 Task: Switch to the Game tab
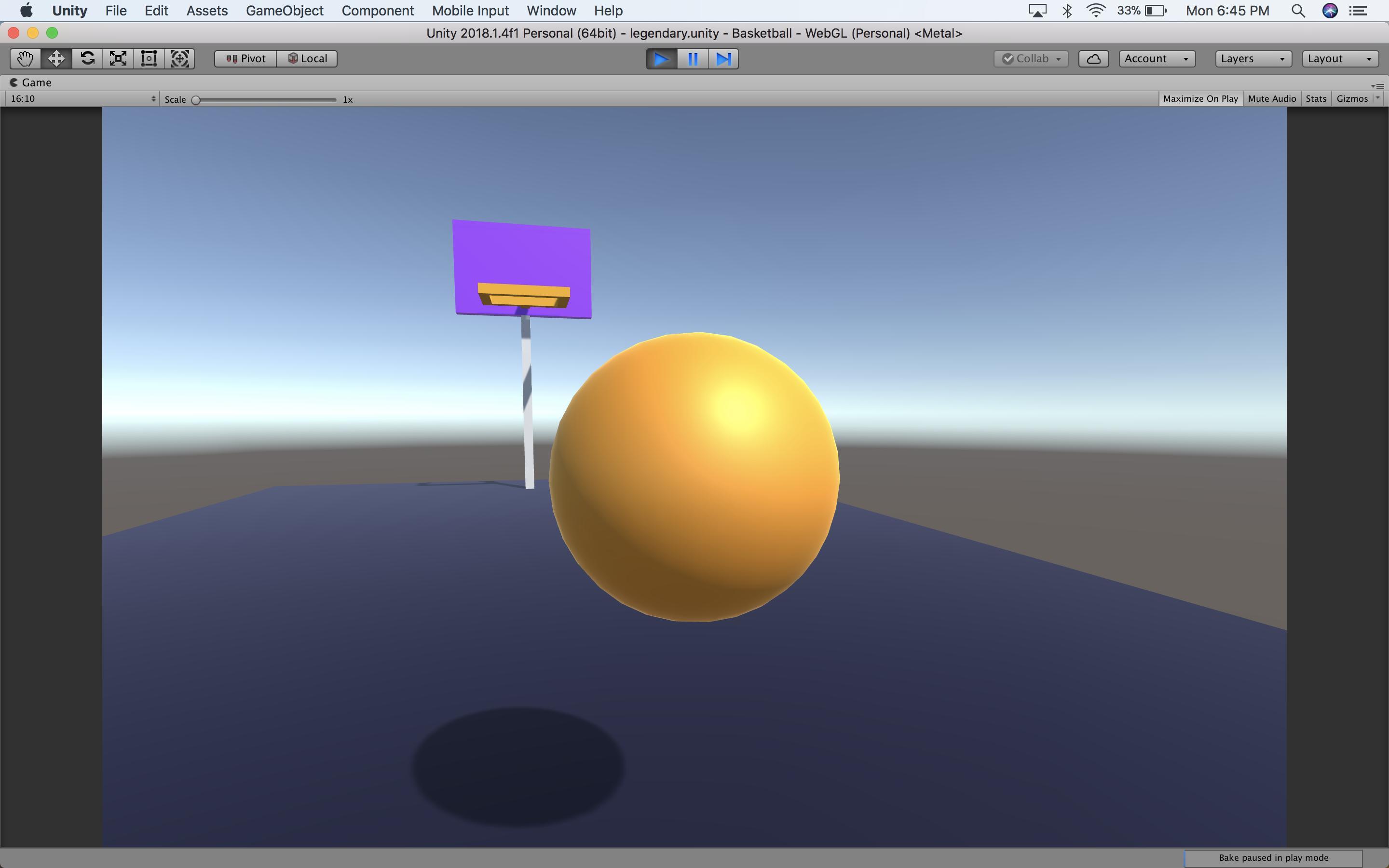[x=31, y=82]
